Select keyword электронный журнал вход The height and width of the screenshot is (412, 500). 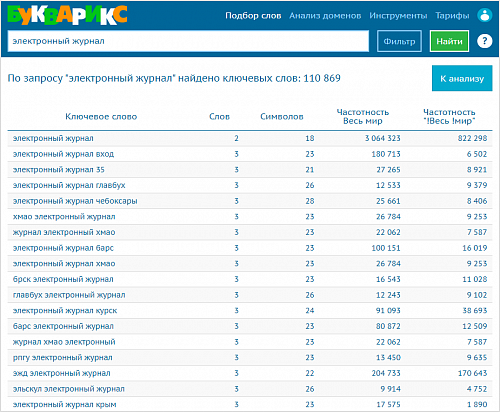click(x=63, y=154)
